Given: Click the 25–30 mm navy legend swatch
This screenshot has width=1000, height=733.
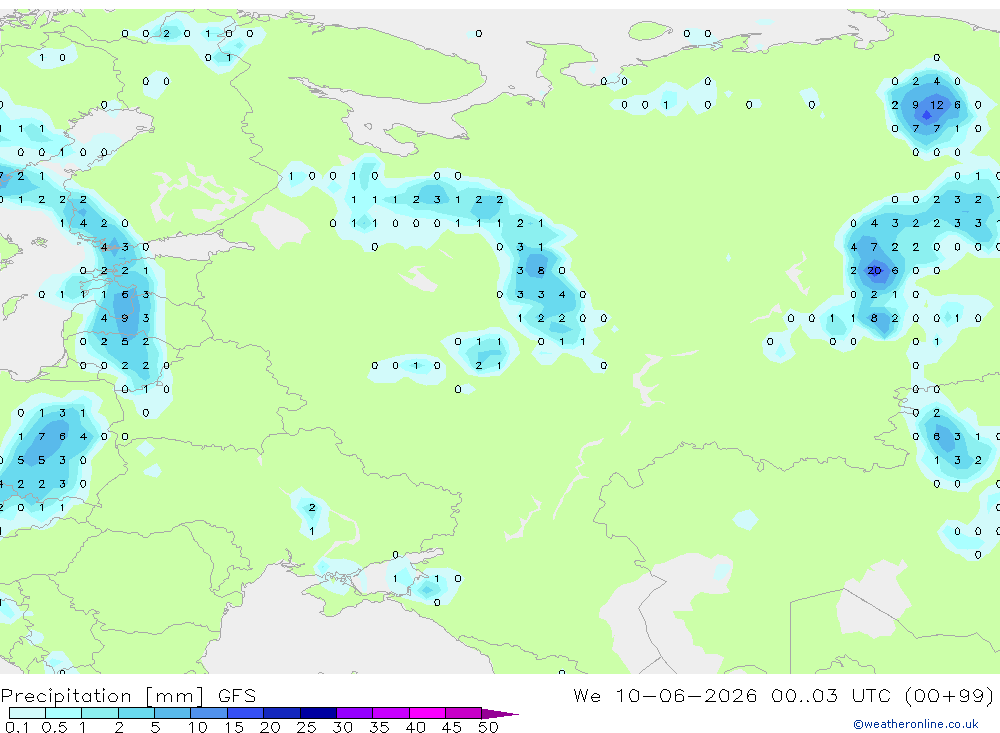Looking at the screenshot, I should [318, 713].
